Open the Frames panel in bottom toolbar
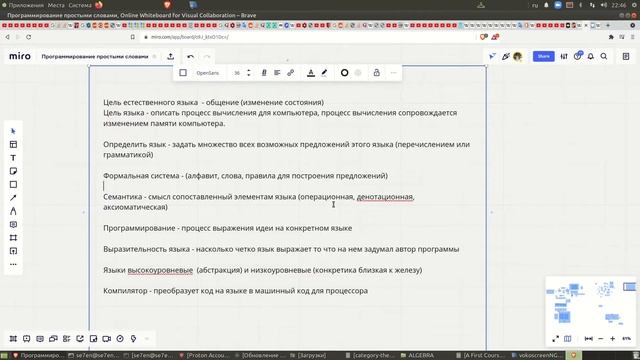 13,339
